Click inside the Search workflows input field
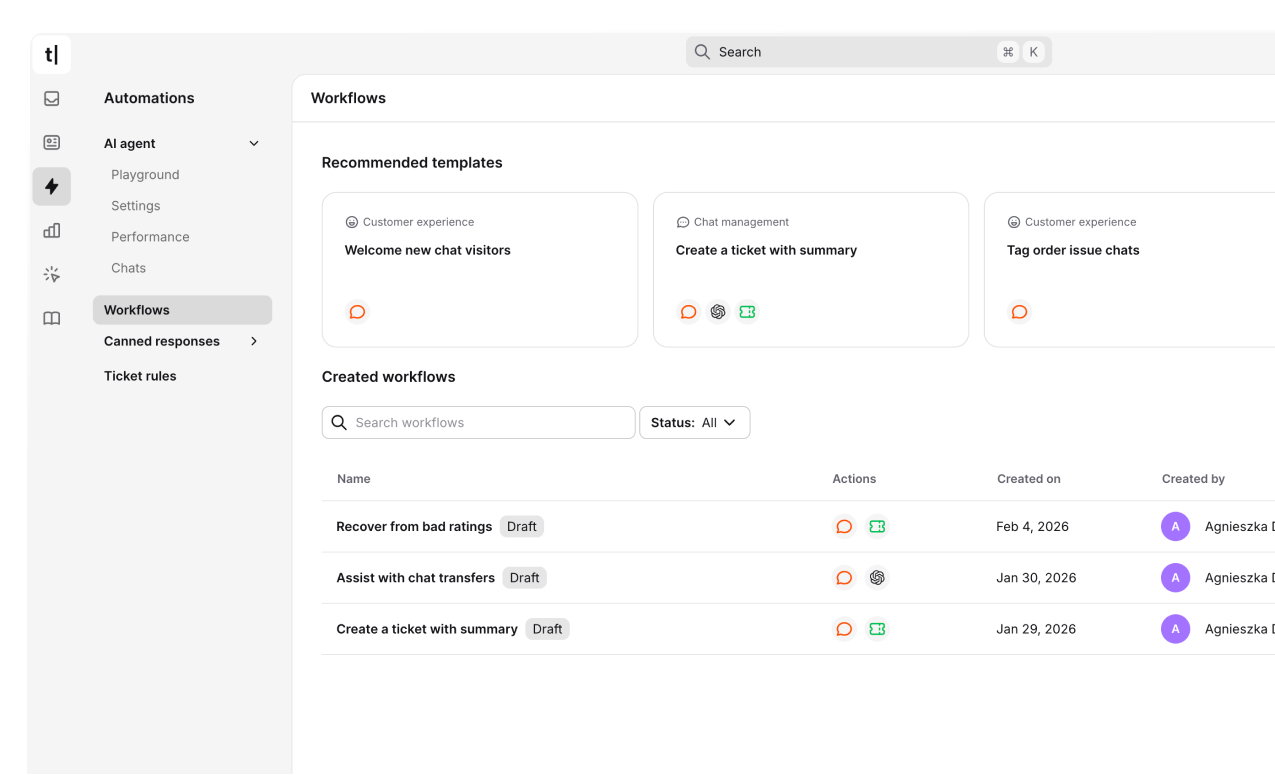The width and height of the screenshot is (1275, 775). click(480, 422)
